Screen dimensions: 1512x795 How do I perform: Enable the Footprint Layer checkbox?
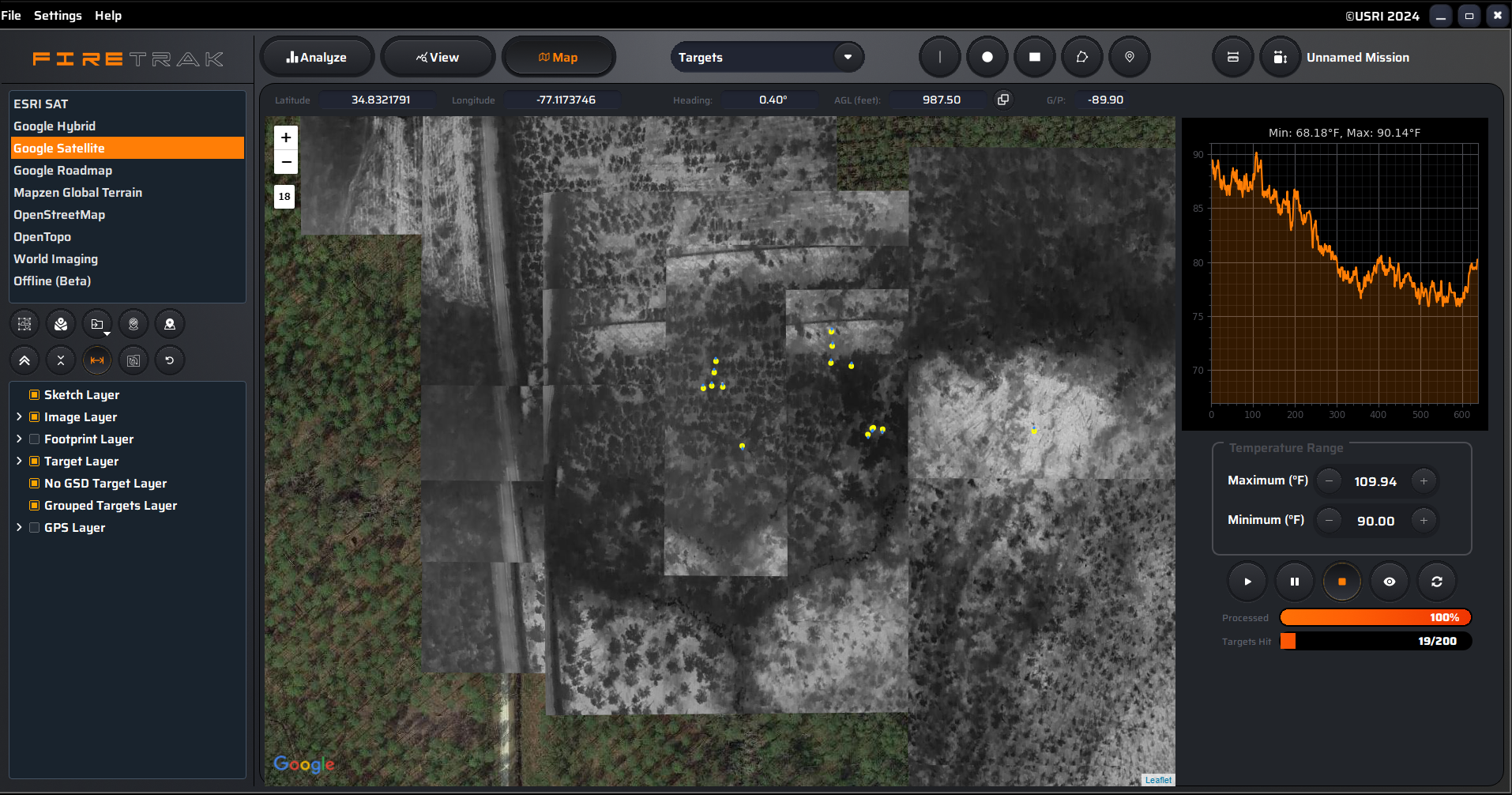[x=34, y=439]
